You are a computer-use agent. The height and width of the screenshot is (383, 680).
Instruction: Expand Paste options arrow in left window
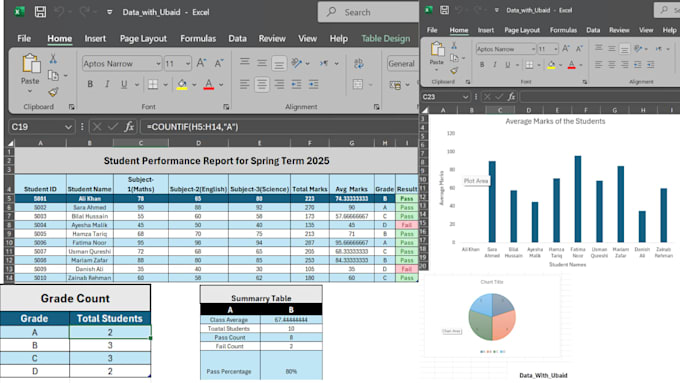click(29, 91)
